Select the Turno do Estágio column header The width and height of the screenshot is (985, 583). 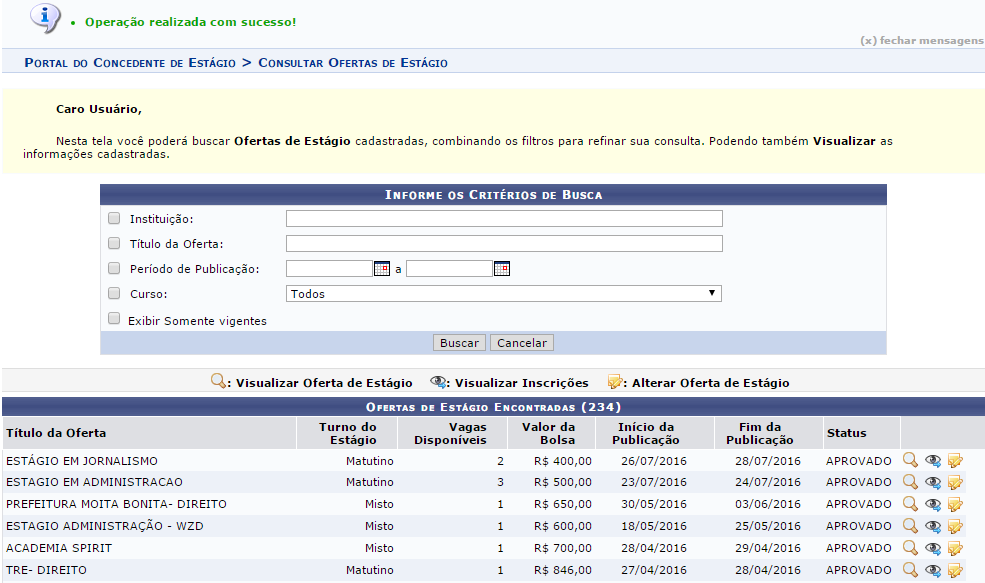click(x=347, y=433)
